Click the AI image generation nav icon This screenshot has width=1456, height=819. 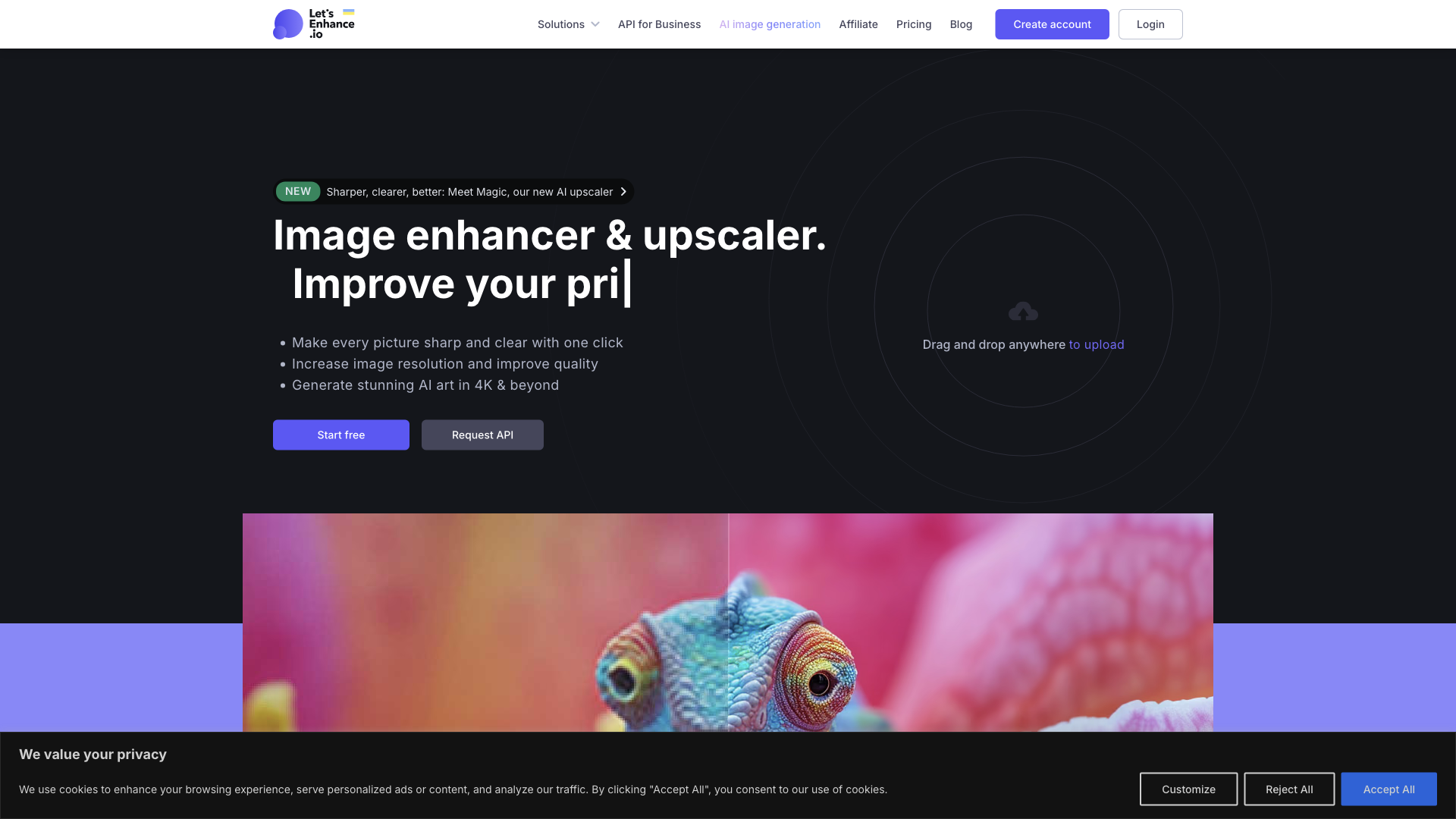click(769, 24)
